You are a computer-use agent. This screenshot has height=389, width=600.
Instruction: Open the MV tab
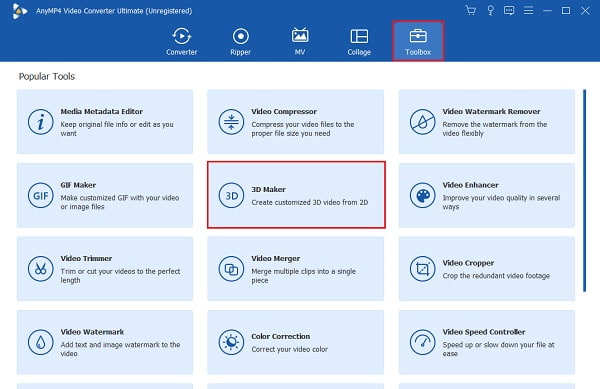coord(300,42)
